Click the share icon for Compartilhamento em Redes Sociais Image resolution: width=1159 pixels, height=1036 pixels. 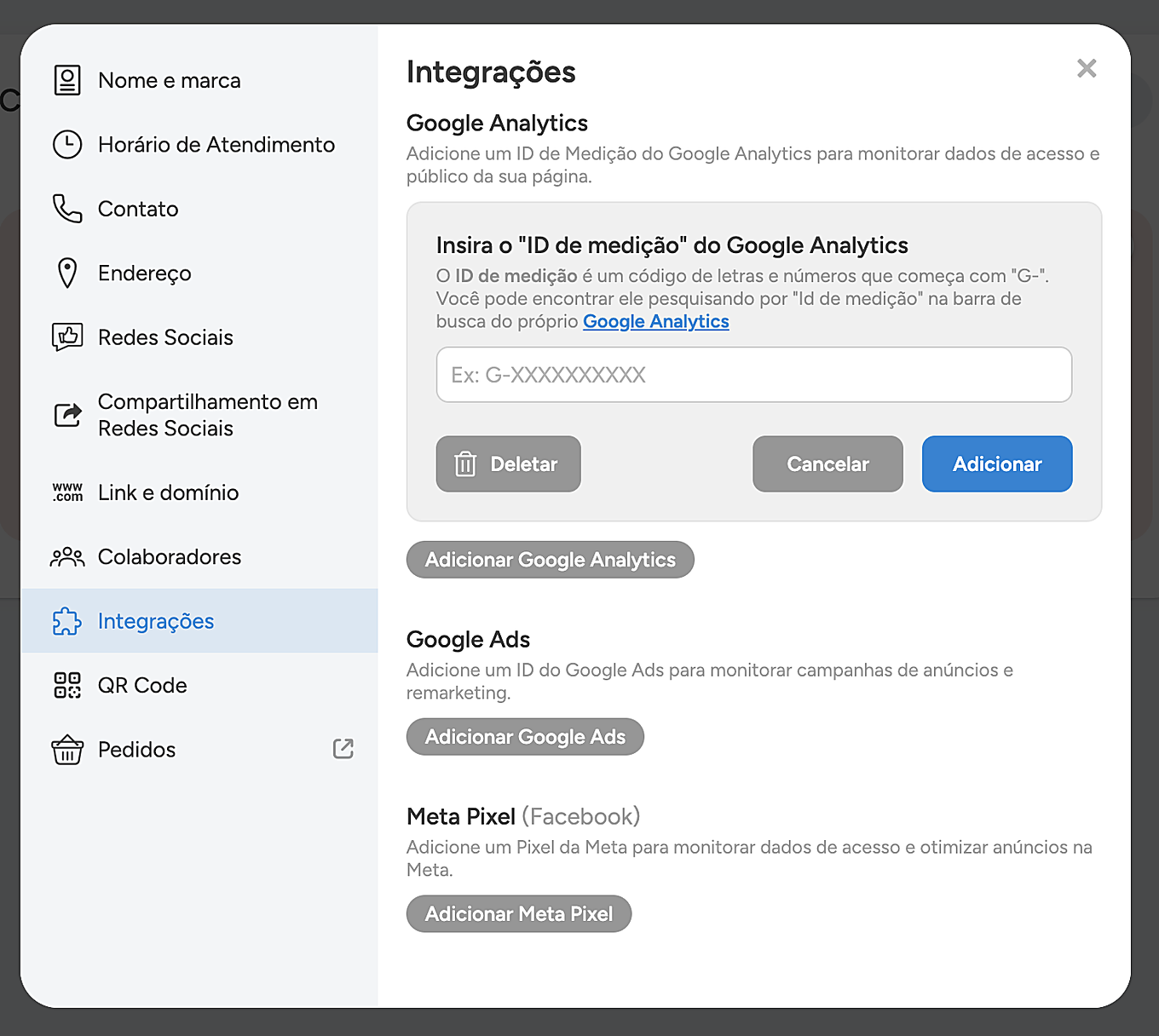(68, 415)
